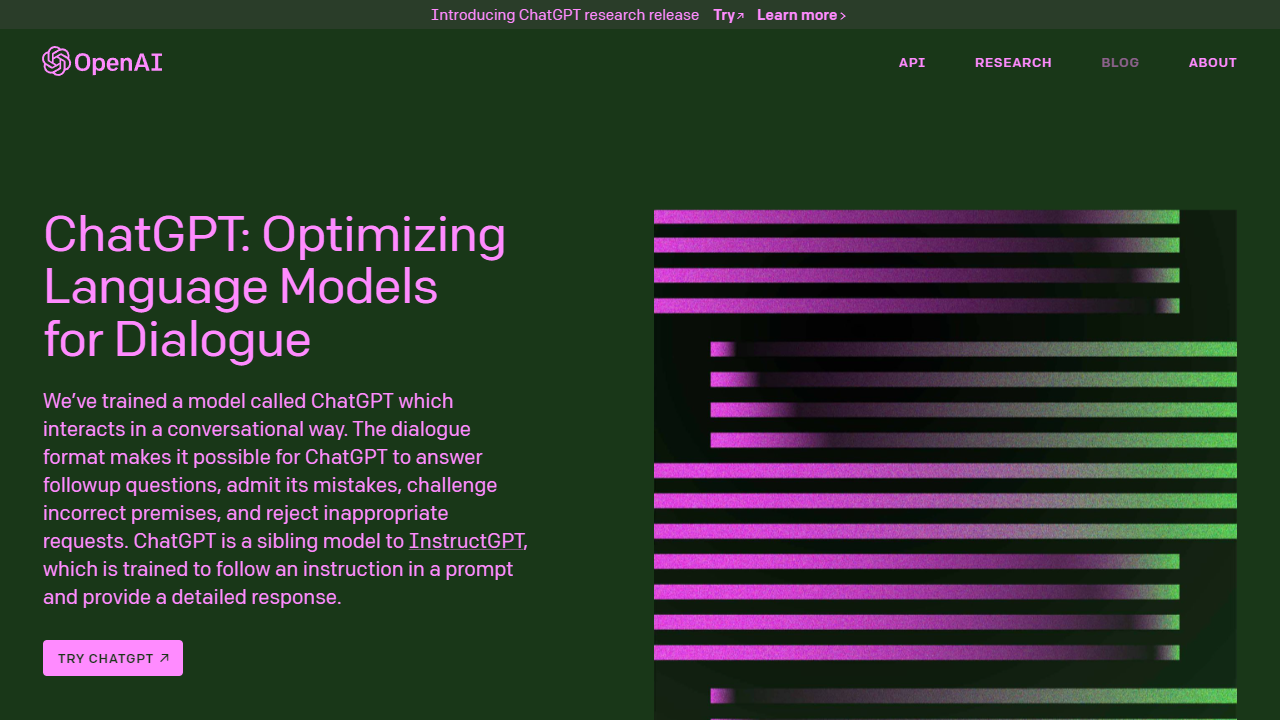Follow the InstructGPT link
The width and height of the screenshot is (1280, 720).
[x=466, y=541]
